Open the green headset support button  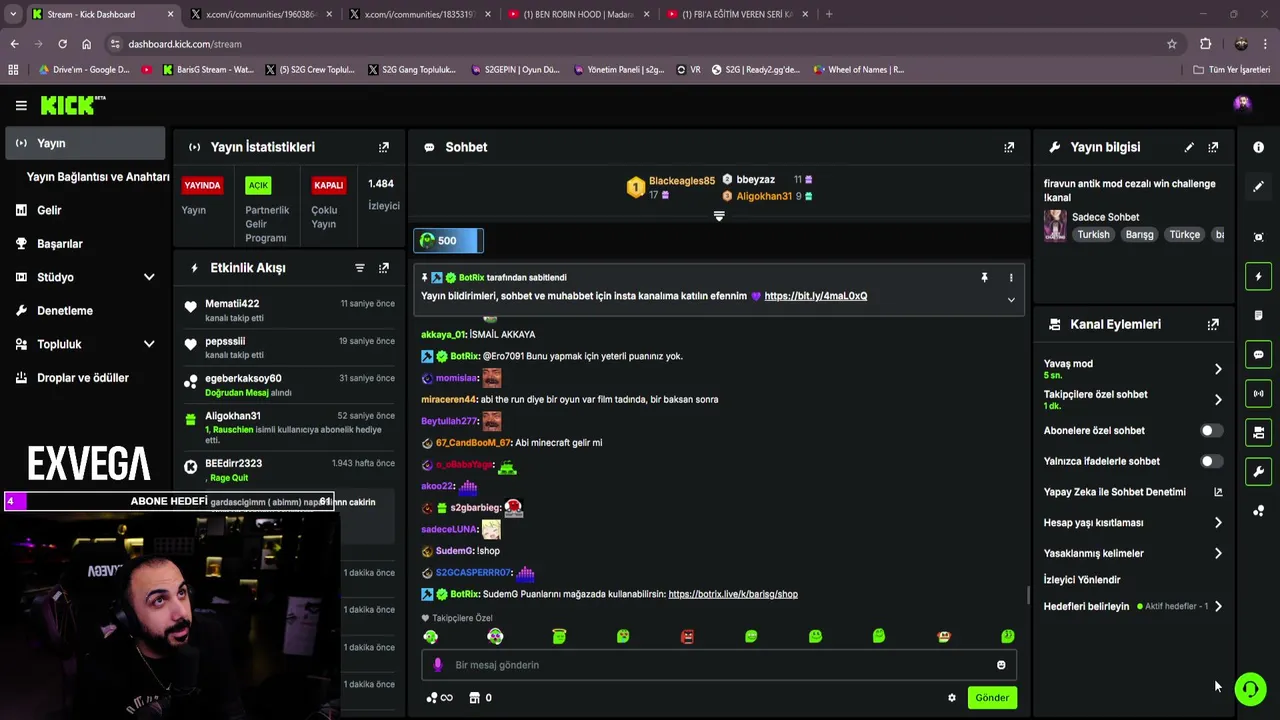click(x=1250, y=688)
